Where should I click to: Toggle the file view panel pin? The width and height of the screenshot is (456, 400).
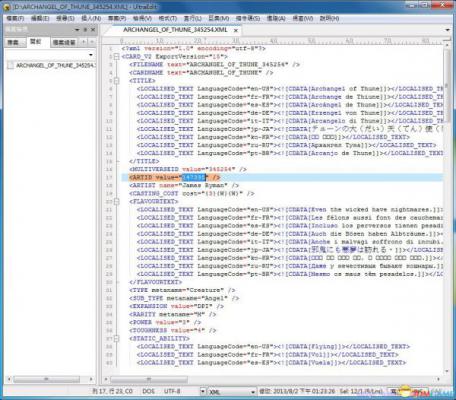coord(85,30)
